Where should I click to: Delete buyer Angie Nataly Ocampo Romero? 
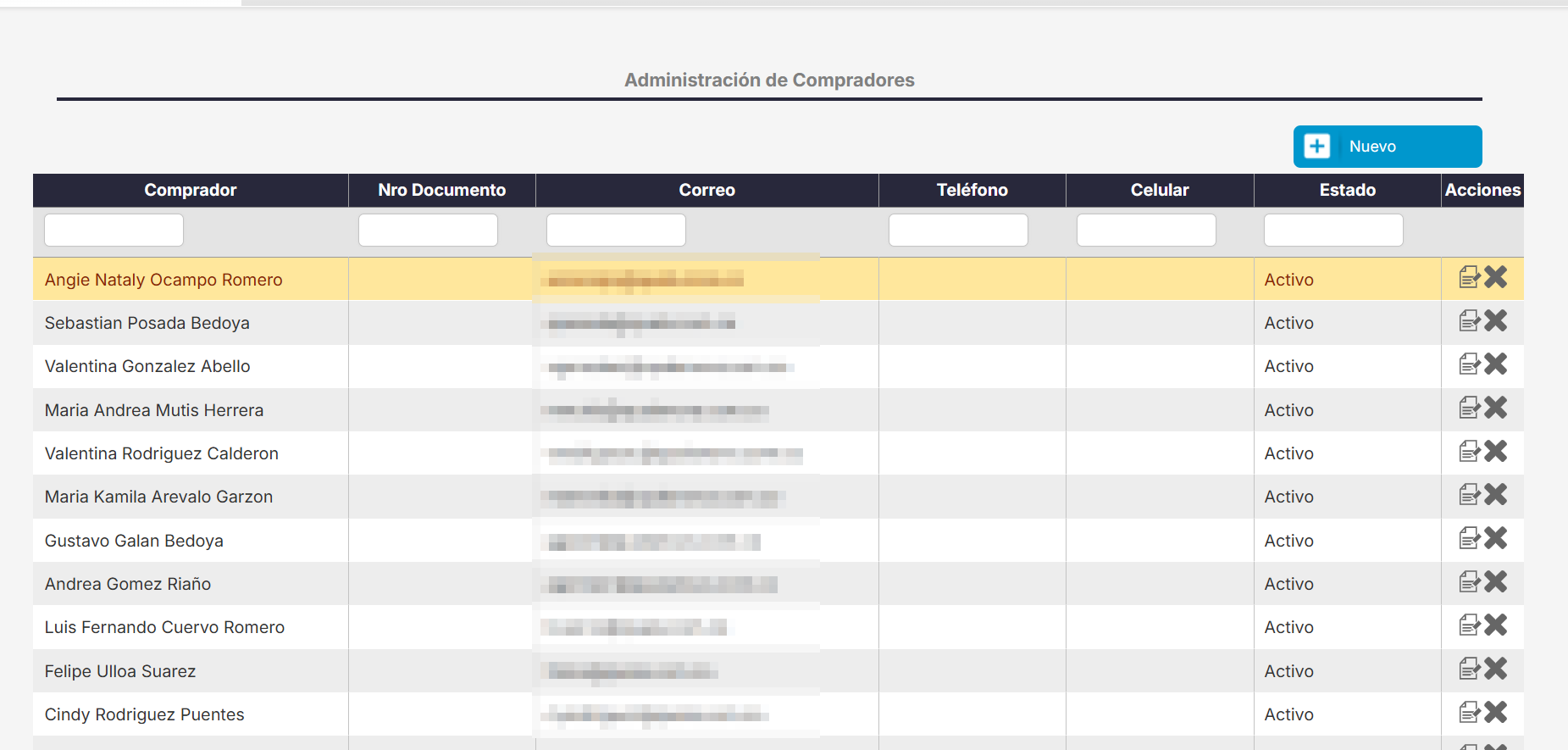1496,277
